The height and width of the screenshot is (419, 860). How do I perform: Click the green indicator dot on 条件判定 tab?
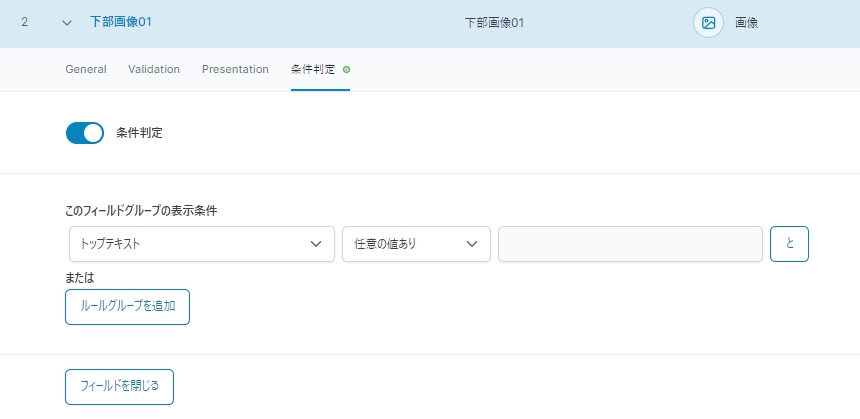pyautogui.click(x=346, y=70)
